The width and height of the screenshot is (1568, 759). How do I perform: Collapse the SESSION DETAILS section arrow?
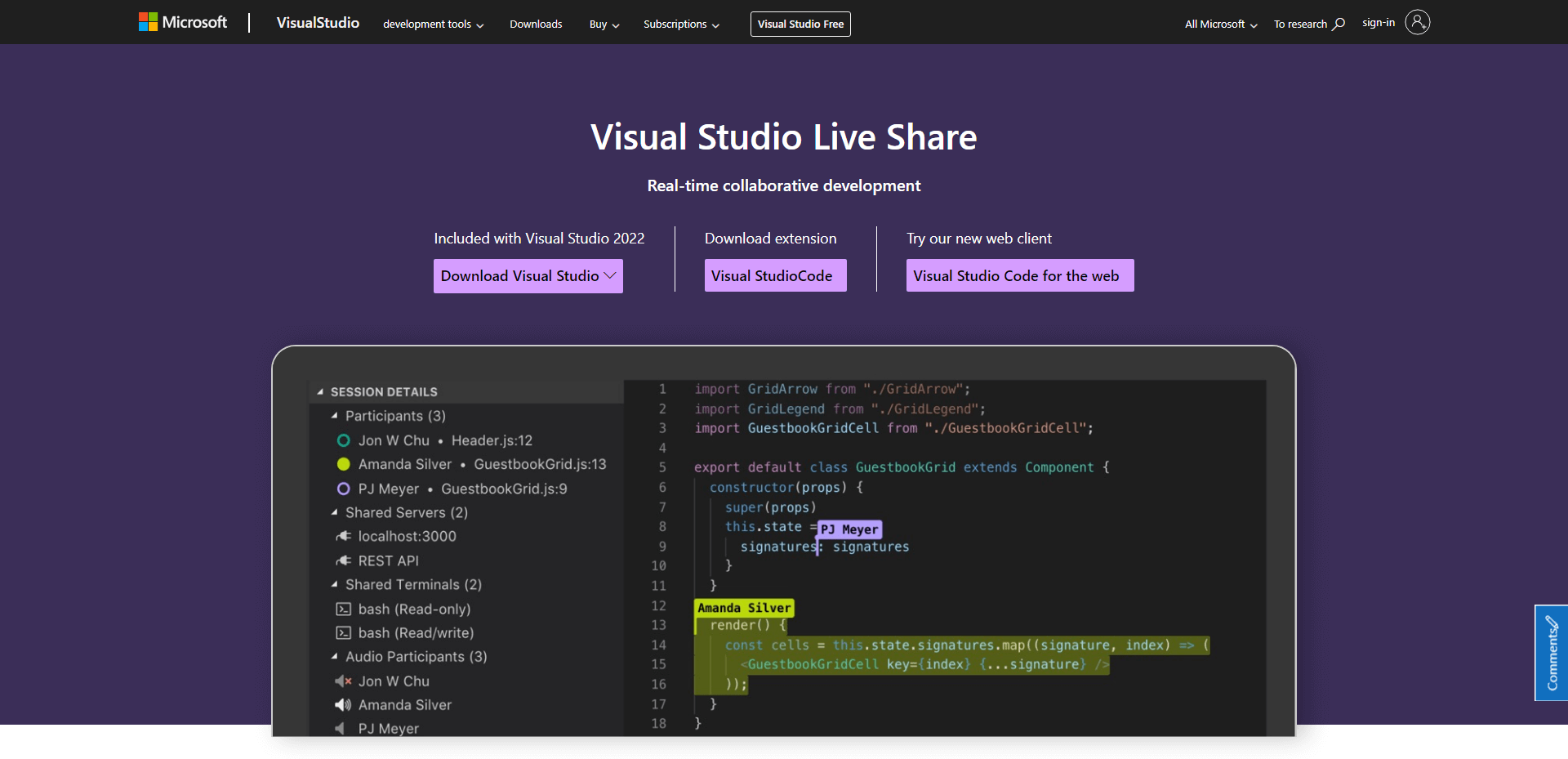320,392
